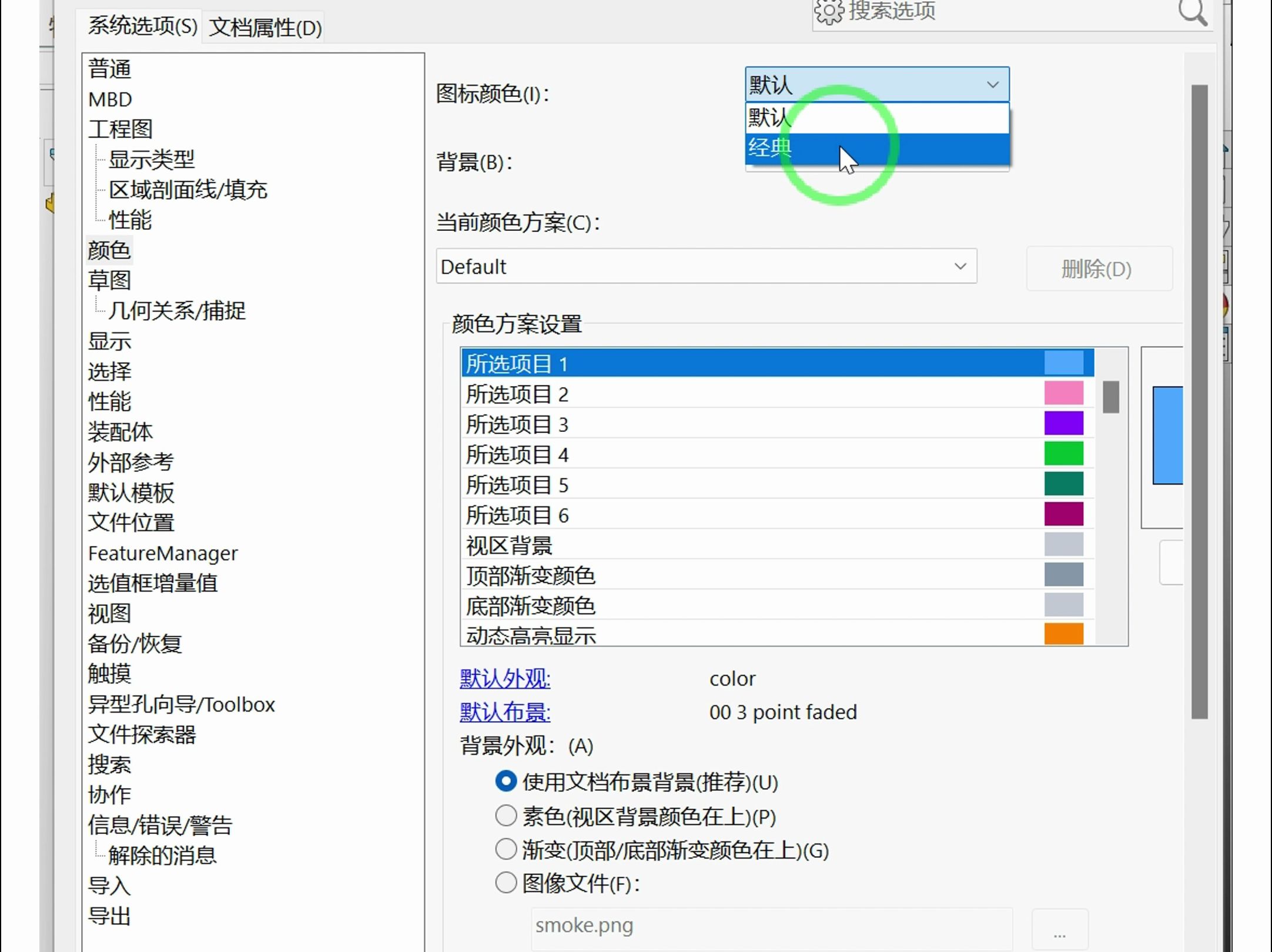Select 文件位置 in the options tree
Screen dimensions: 1272x952
coord(131,522)
